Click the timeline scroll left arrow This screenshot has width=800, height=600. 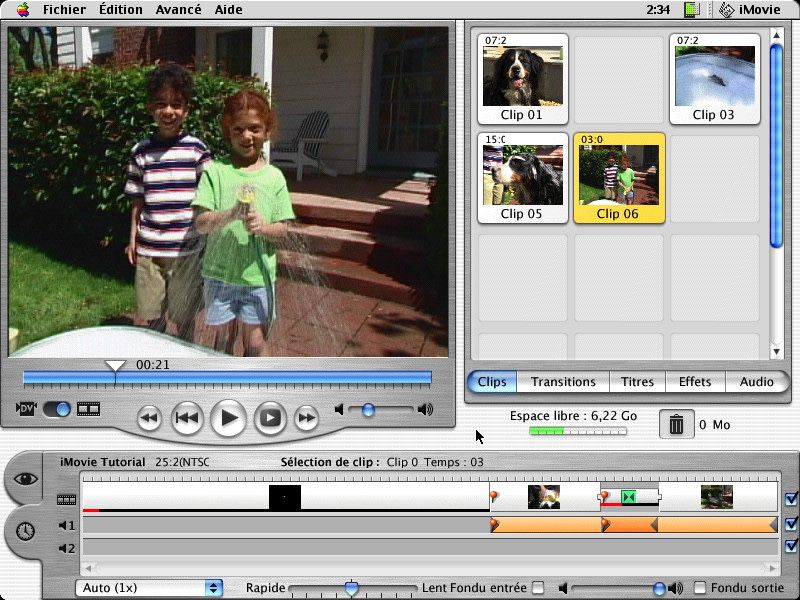coord(88,567)
